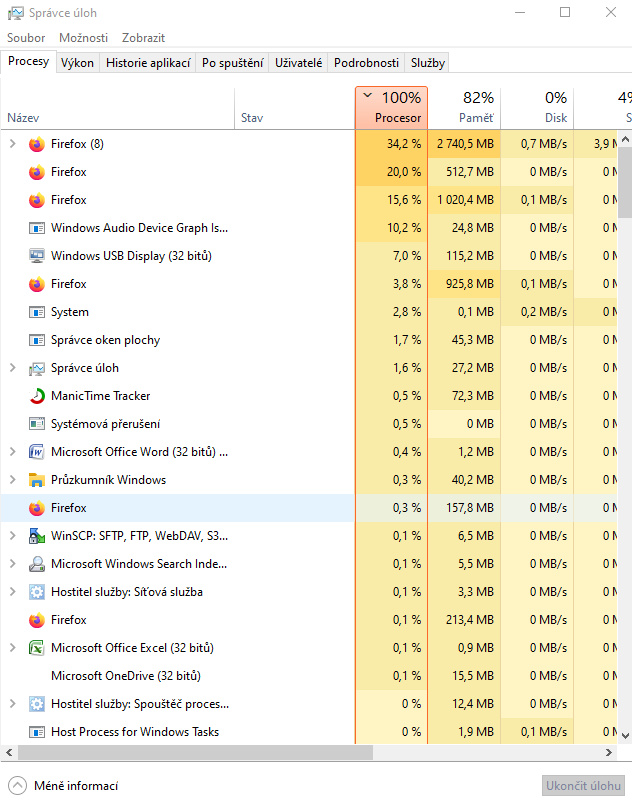Click the 7,0 % CPU cell

(392, 256)
